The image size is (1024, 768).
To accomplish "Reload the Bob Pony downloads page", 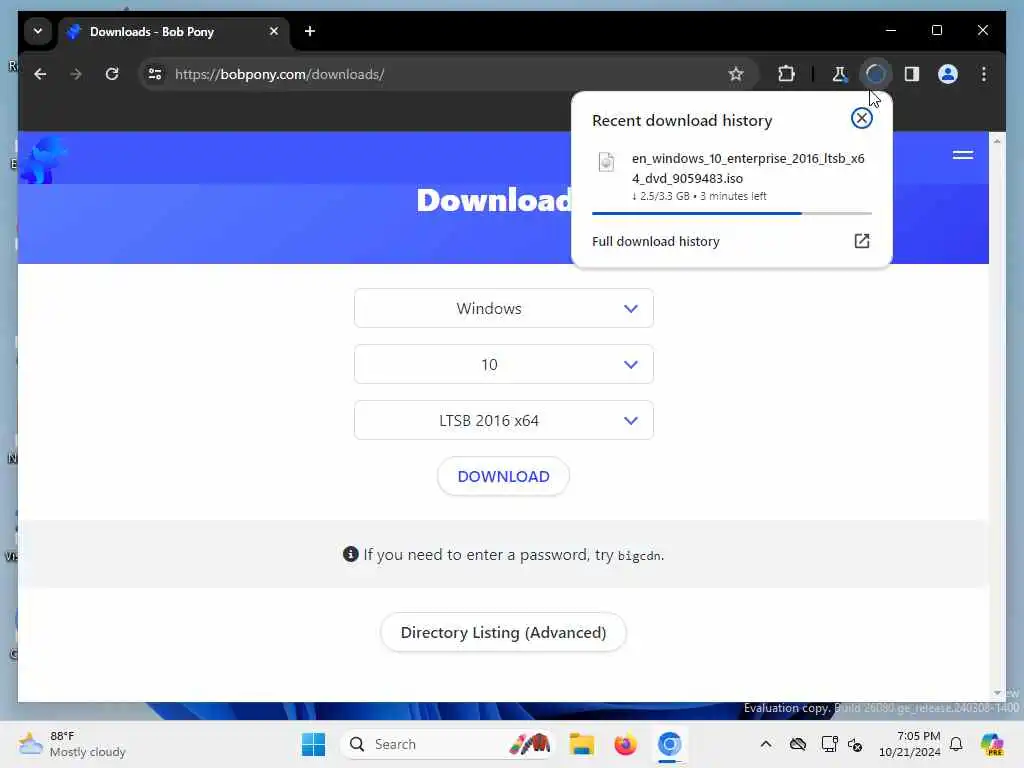I will coord(112,74).
